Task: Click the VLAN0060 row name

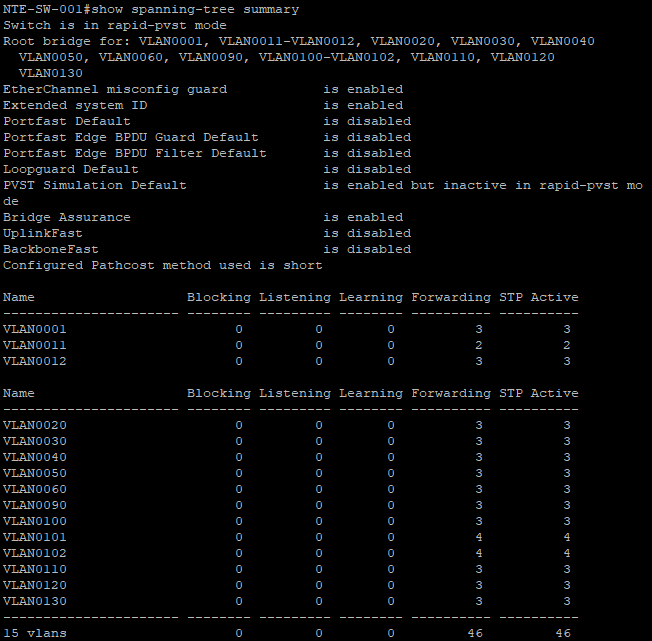Action: point(35,489)
